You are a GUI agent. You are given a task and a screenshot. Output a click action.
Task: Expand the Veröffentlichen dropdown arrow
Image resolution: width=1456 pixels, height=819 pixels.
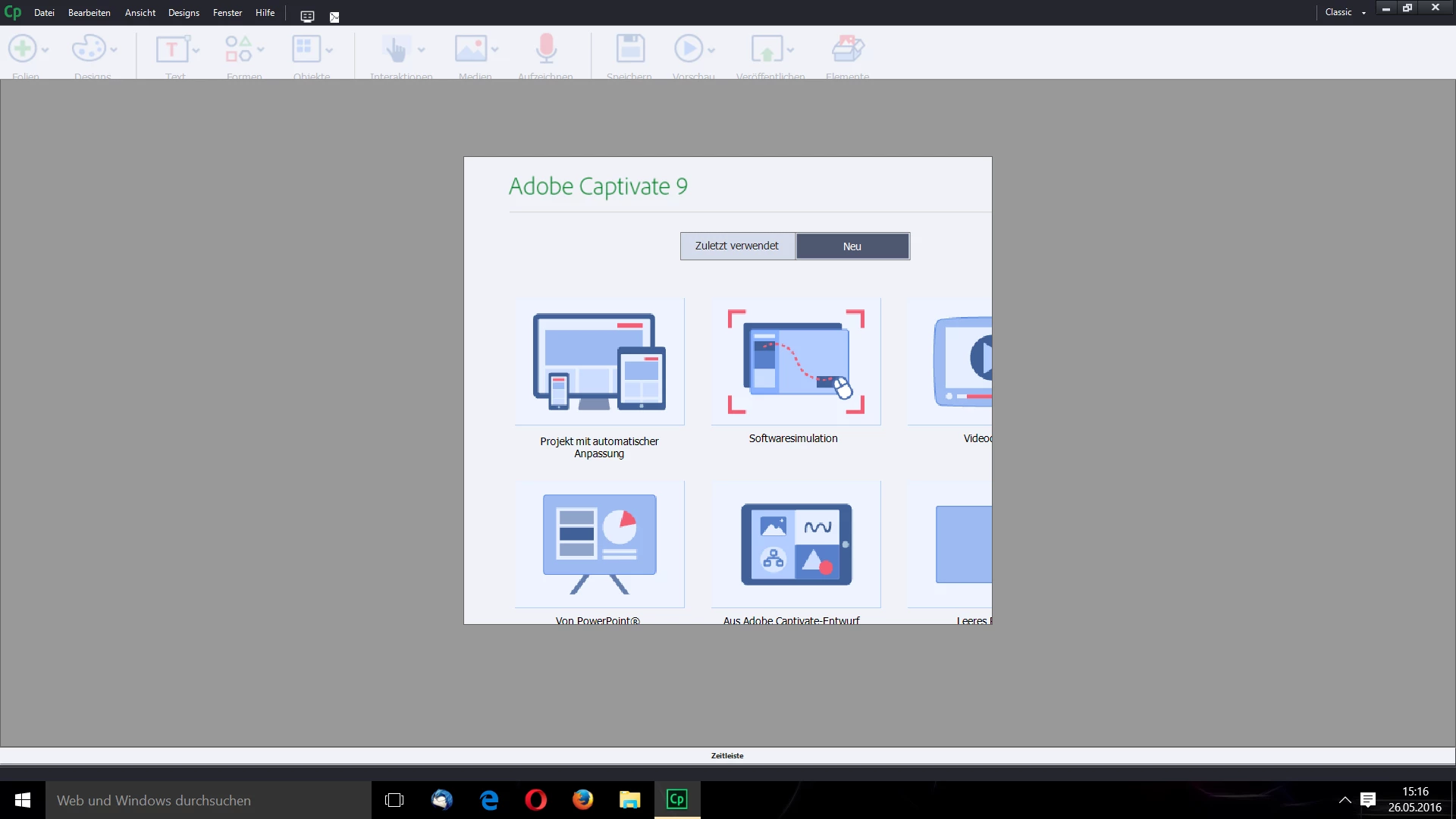[790, 50]
